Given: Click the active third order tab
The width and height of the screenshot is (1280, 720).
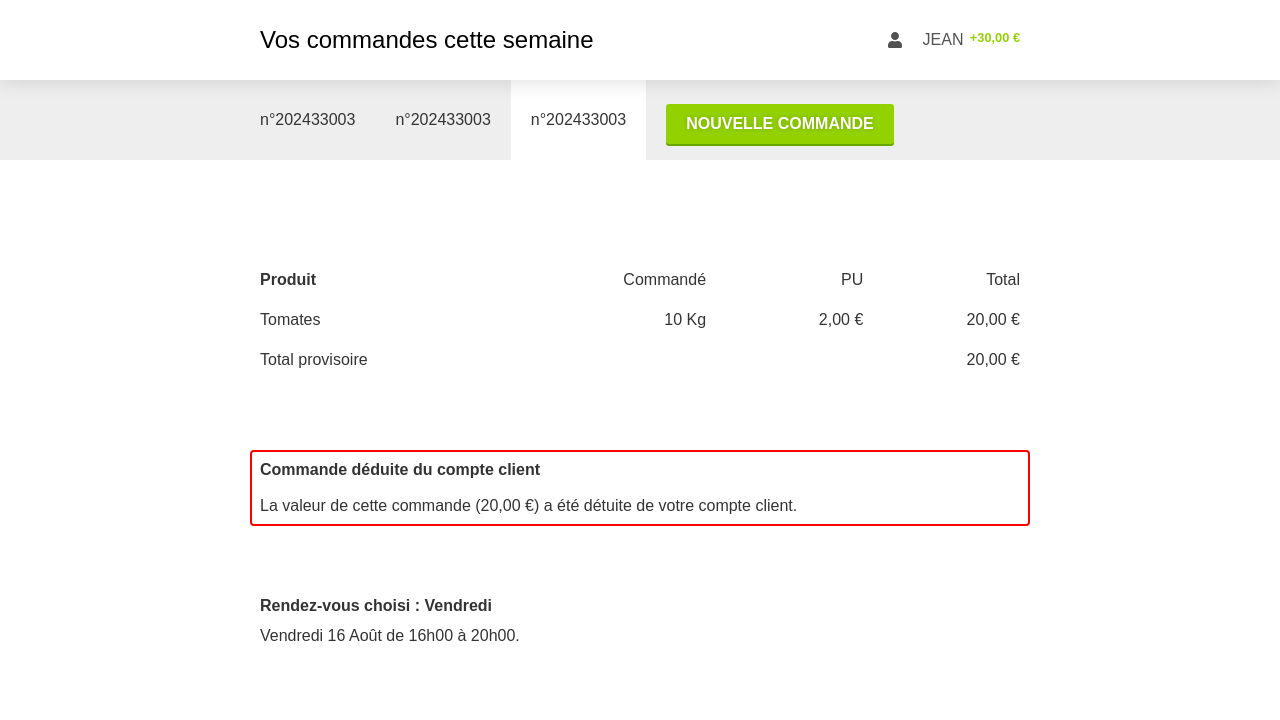Looking at the screenshot, I should coord(578,120).
